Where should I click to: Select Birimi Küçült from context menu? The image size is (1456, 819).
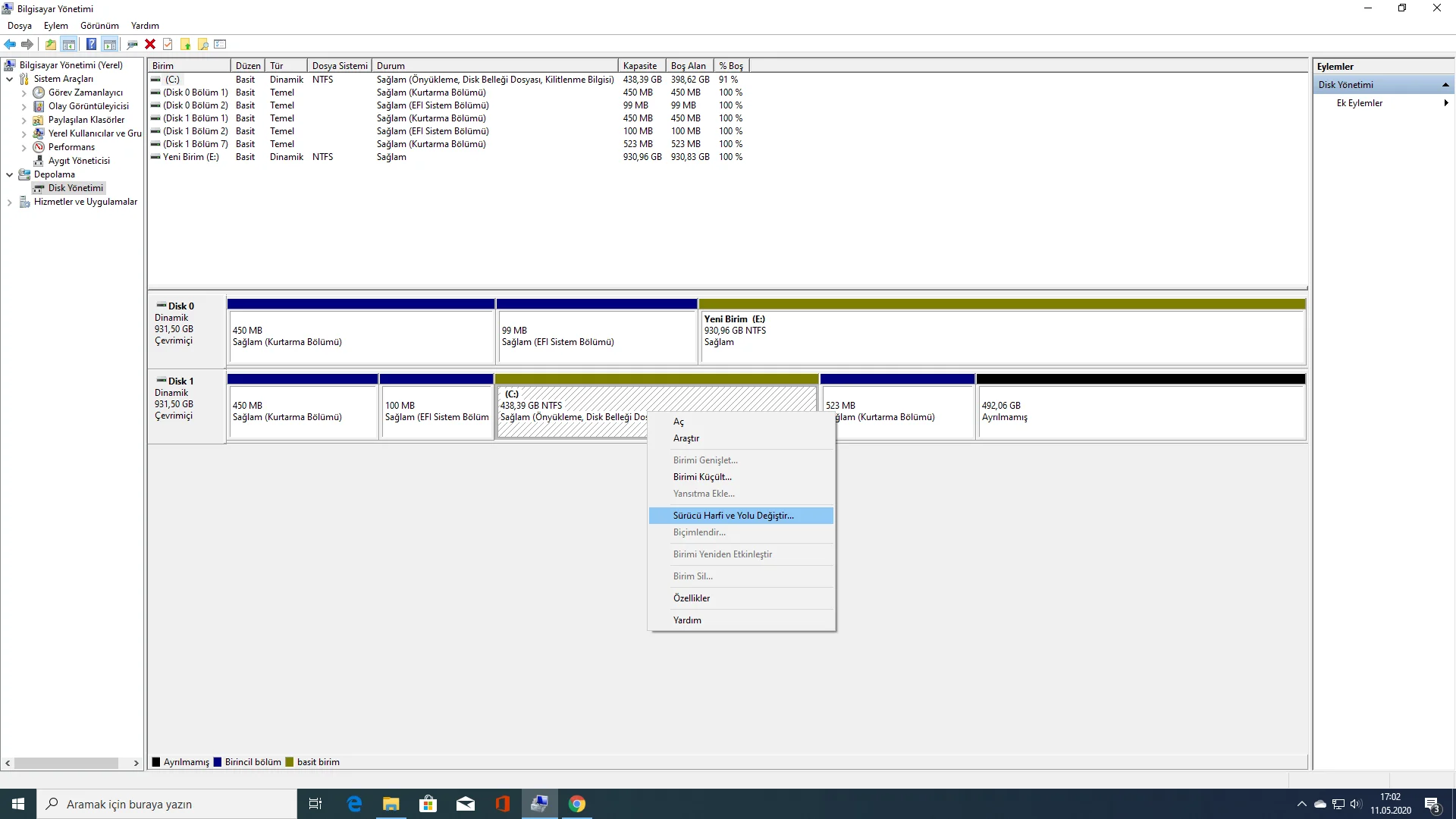pyautogui.click(x=702, y=477)
